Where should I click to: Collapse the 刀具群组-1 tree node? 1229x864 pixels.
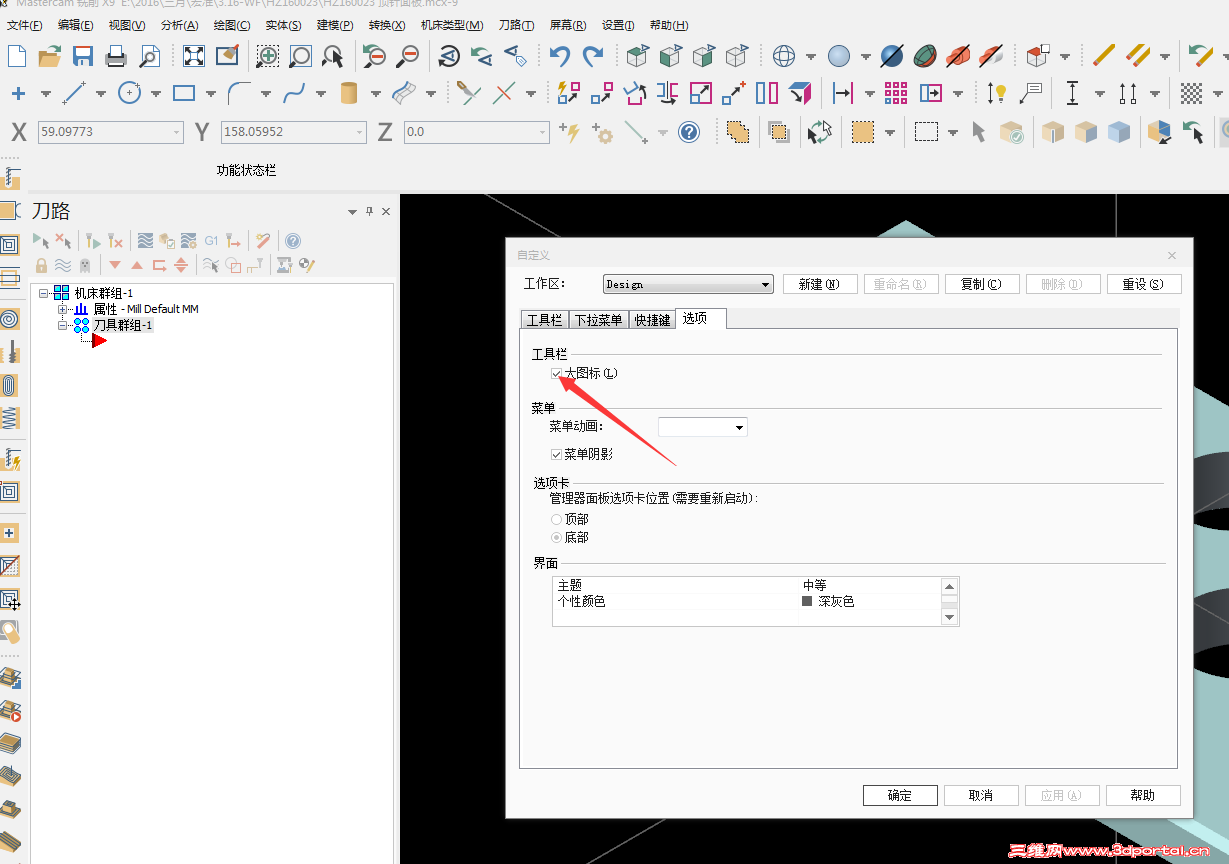click(63, 326)
